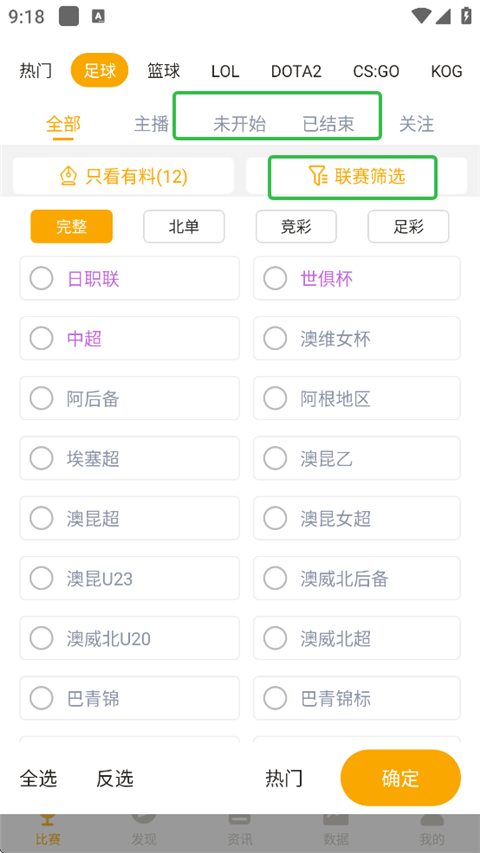480x853 pixels.
Task: Tap 反选 to invert the selection
Action: [x=115, y=778]
